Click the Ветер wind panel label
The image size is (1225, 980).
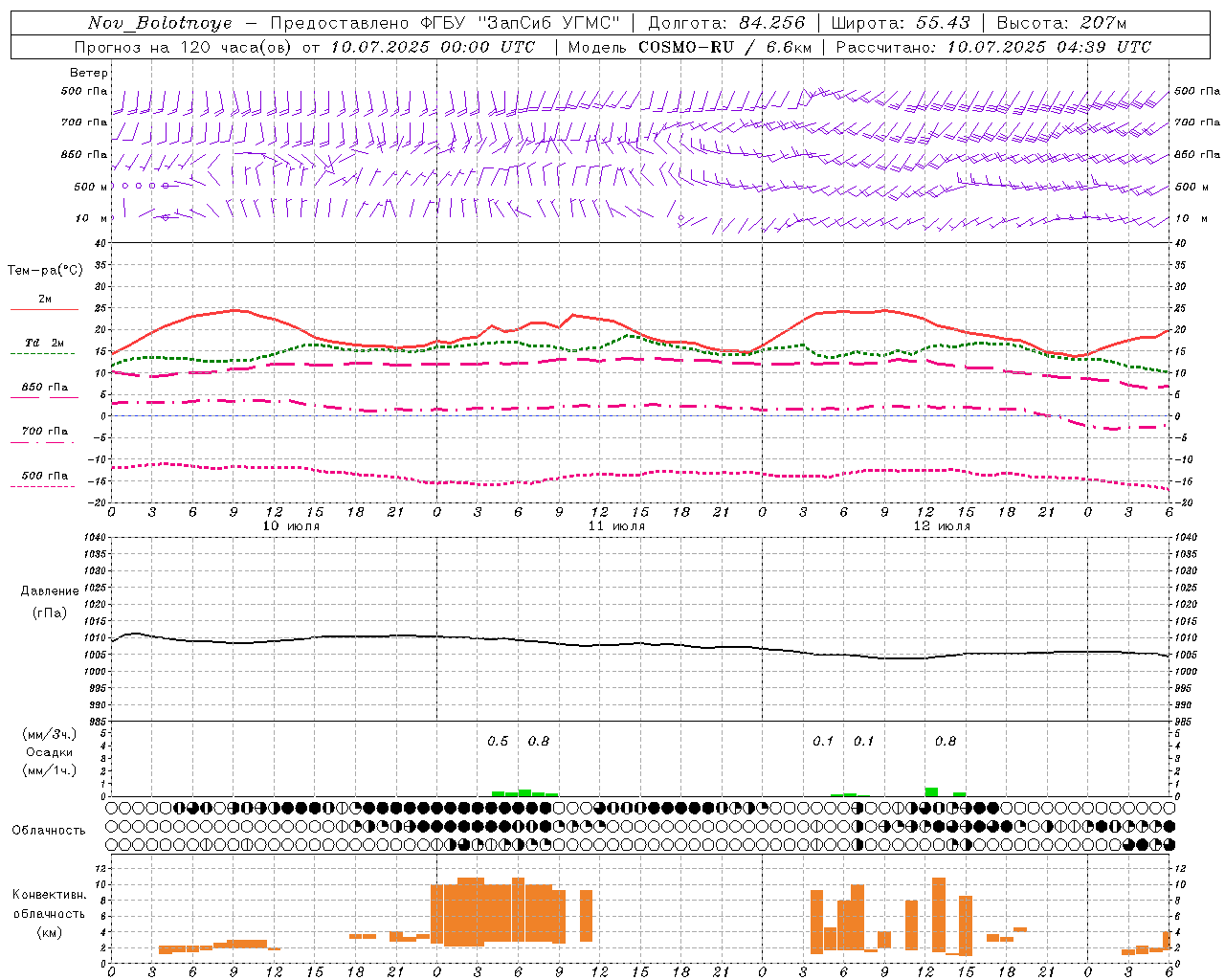(88, 73)
